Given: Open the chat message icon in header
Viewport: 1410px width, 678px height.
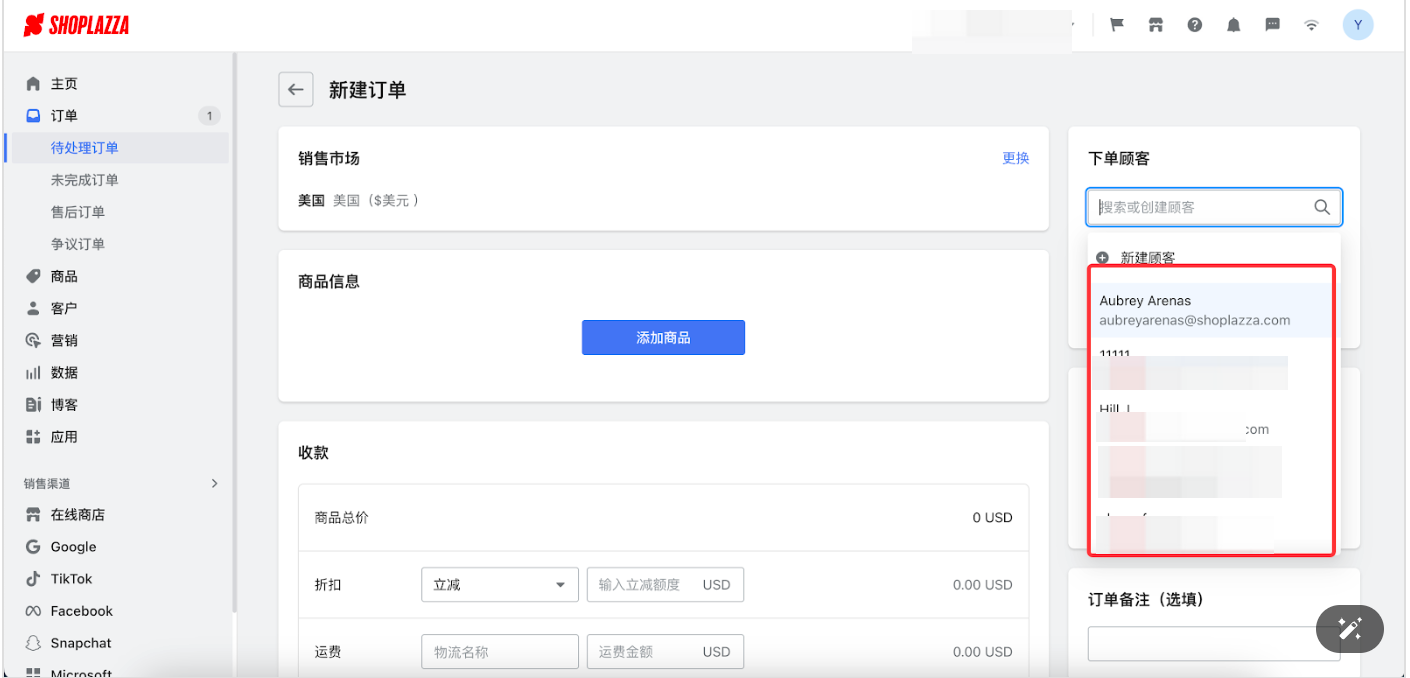Looking at the screenshot, I should tap(1273, 25).
